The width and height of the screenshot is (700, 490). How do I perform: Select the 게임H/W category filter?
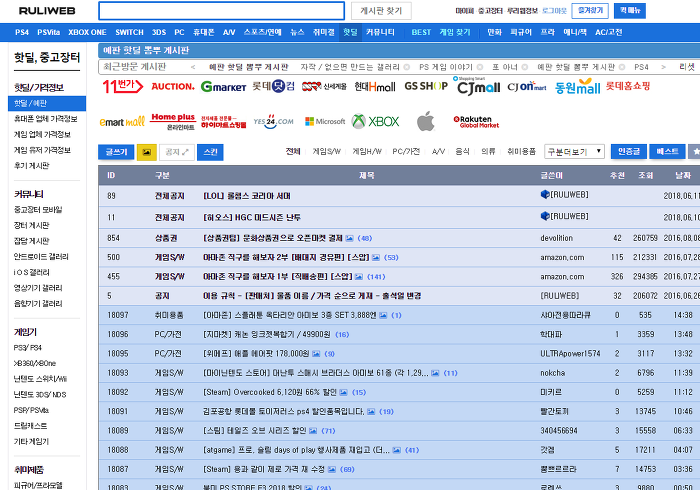pyautogui.click(x=367, y=152)
